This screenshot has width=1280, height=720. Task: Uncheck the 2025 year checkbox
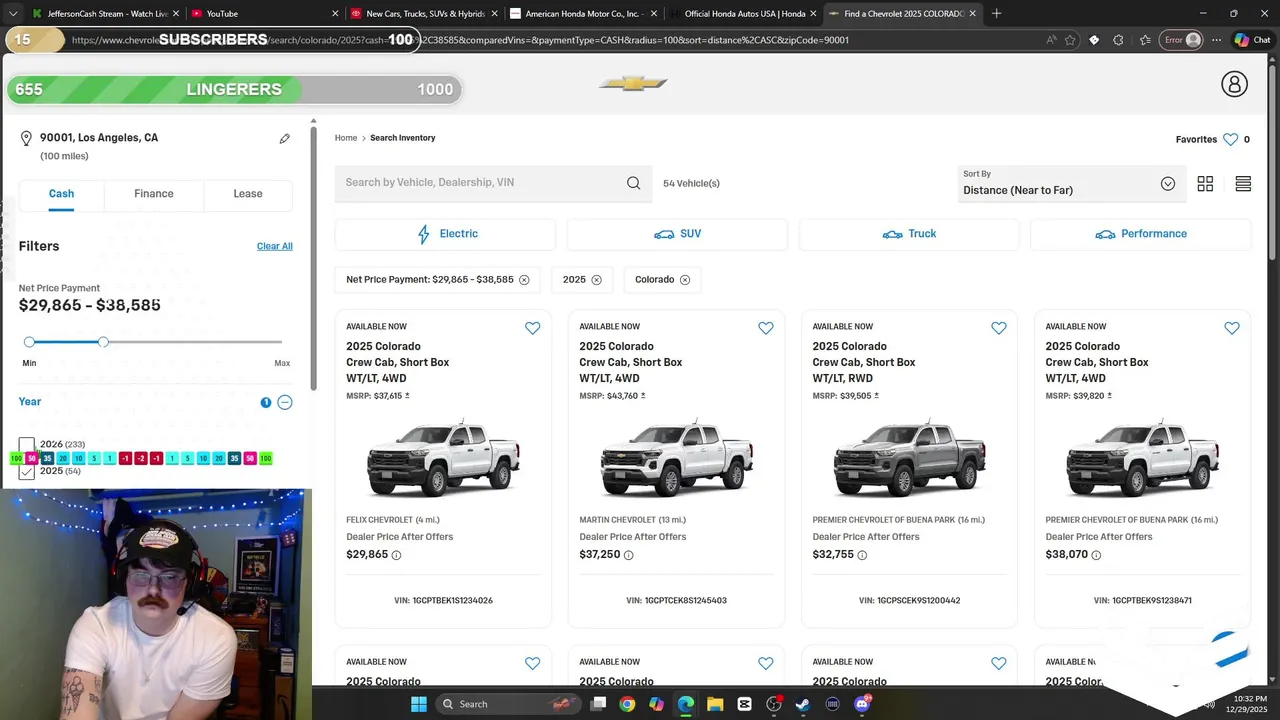26,472
